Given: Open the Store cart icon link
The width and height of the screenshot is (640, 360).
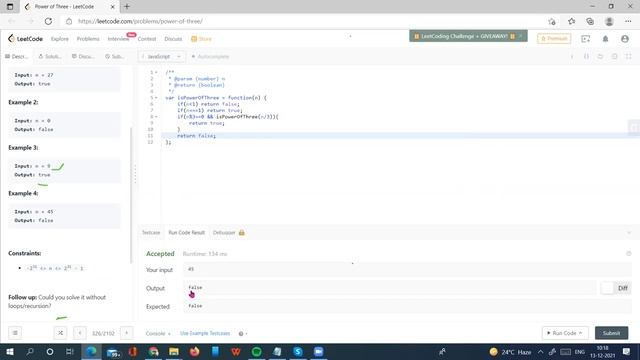Looking at the screenshot, I should point(201,39).
